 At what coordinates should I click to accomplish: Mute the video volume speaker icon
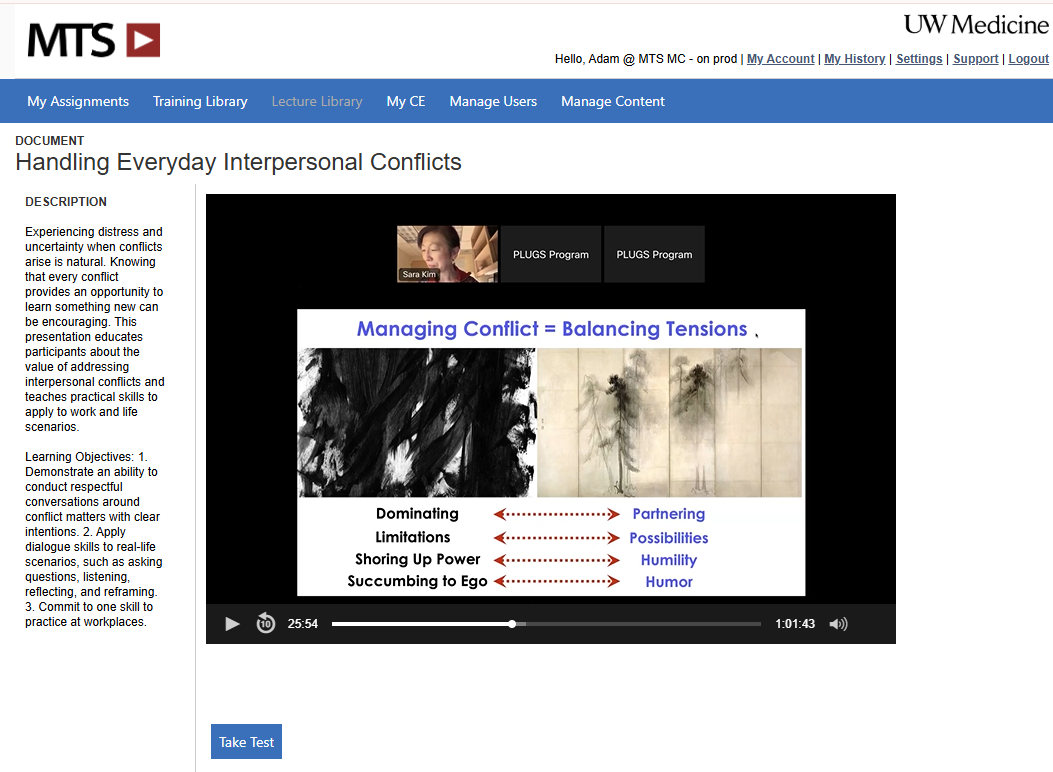838,624
